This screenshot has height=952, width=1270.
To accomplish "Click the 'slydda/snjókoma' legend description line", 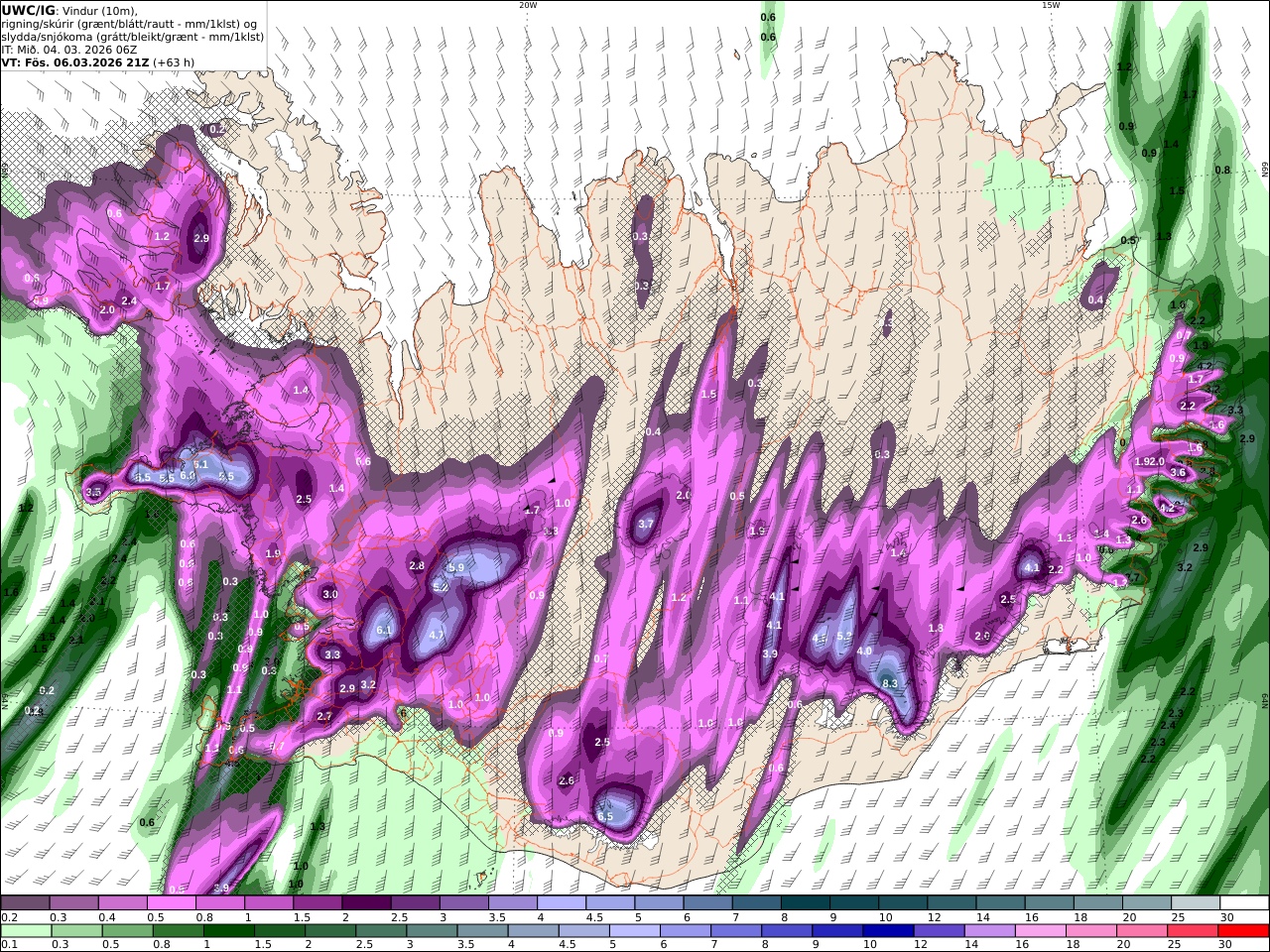I will 132,36.
